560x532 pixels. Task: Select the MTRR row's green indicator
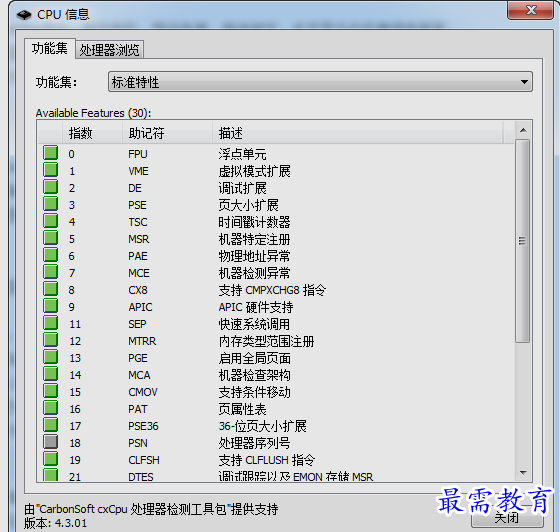[50, 340]
